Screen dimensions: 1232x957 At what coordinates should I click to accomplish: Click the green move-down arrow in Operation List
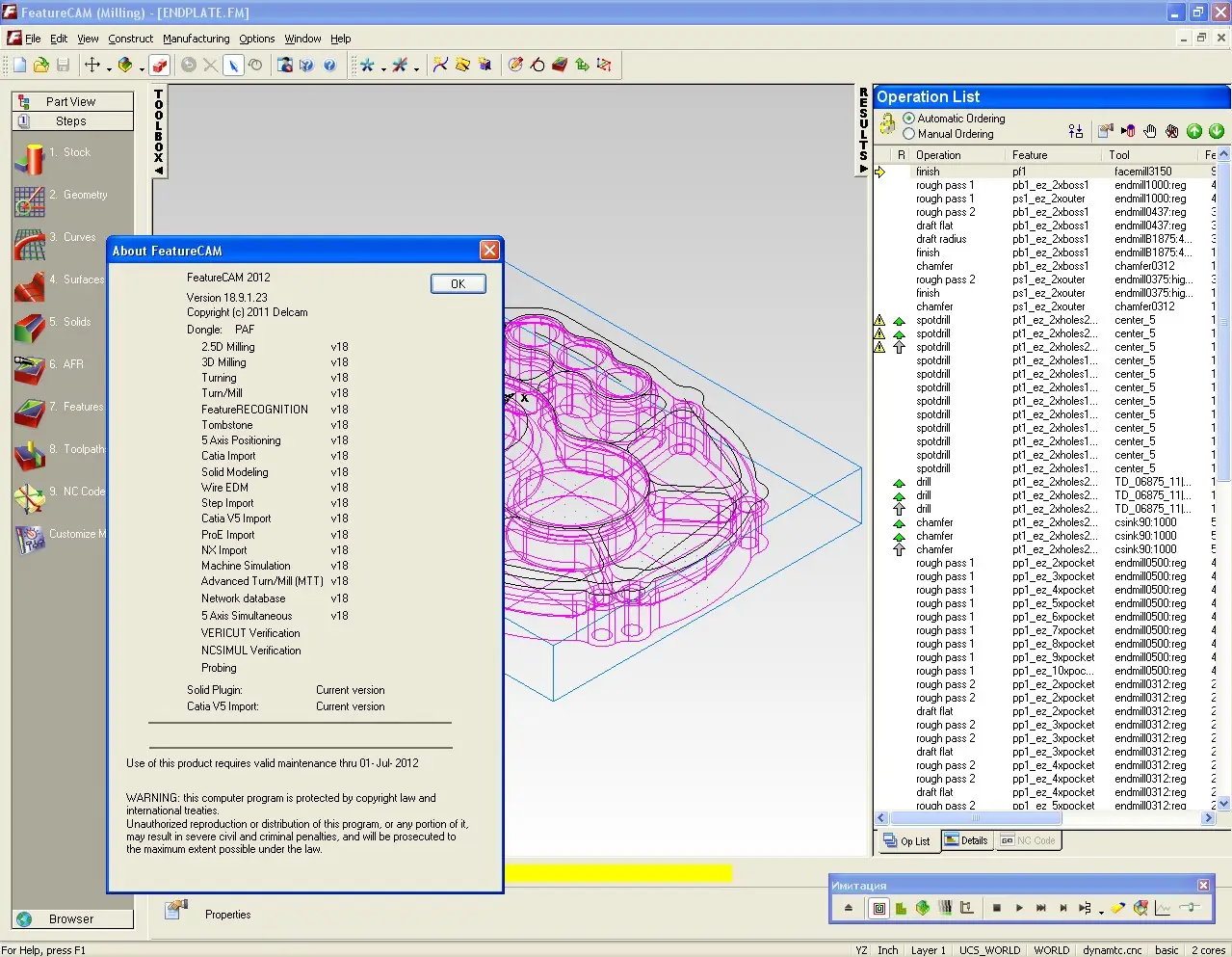(1217, 131)
